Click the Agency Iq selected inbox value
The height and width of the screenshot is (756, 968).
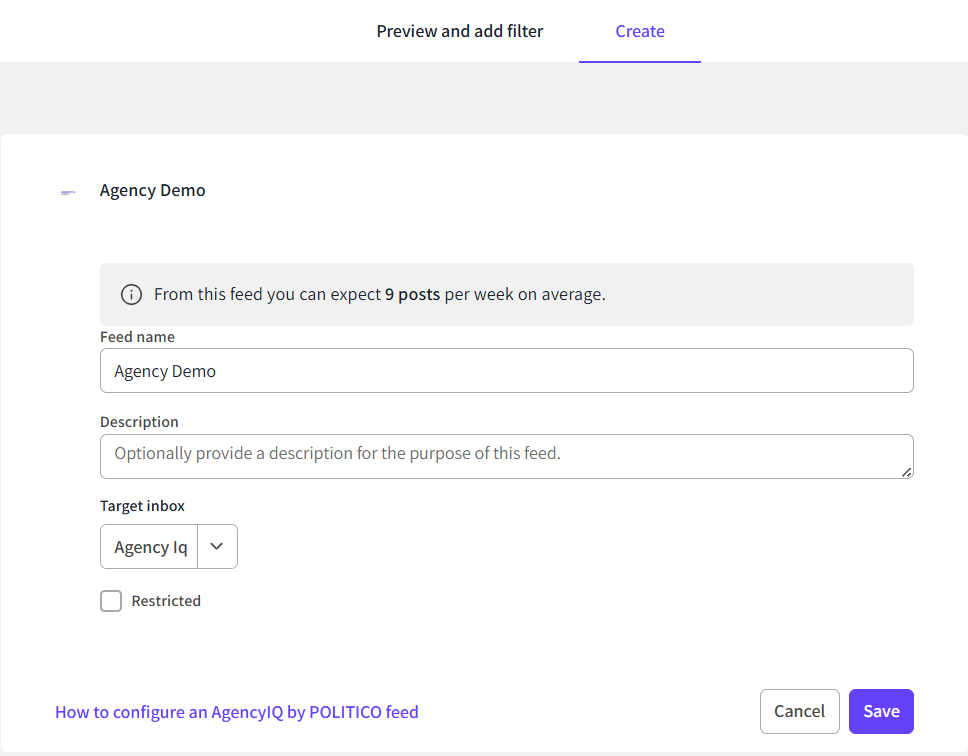pyautogui.click(x=150, y=547)
